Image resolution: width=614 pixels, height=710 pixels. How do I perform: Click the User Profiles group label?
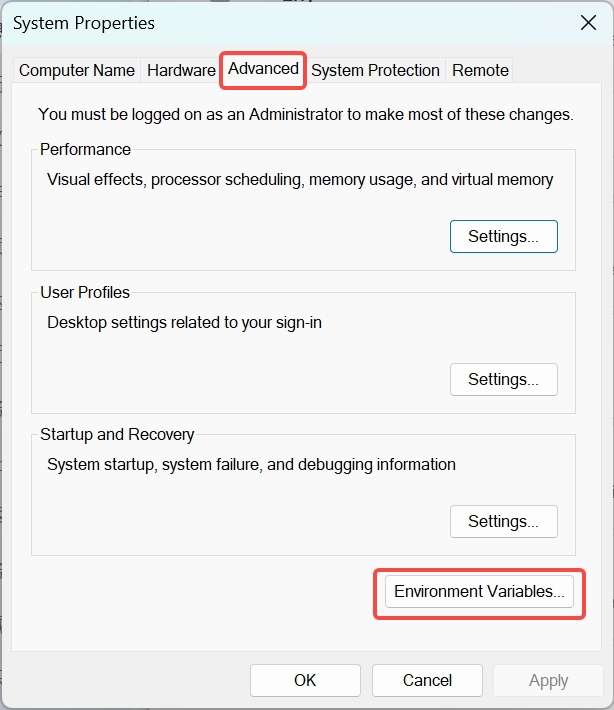point(85,293)
